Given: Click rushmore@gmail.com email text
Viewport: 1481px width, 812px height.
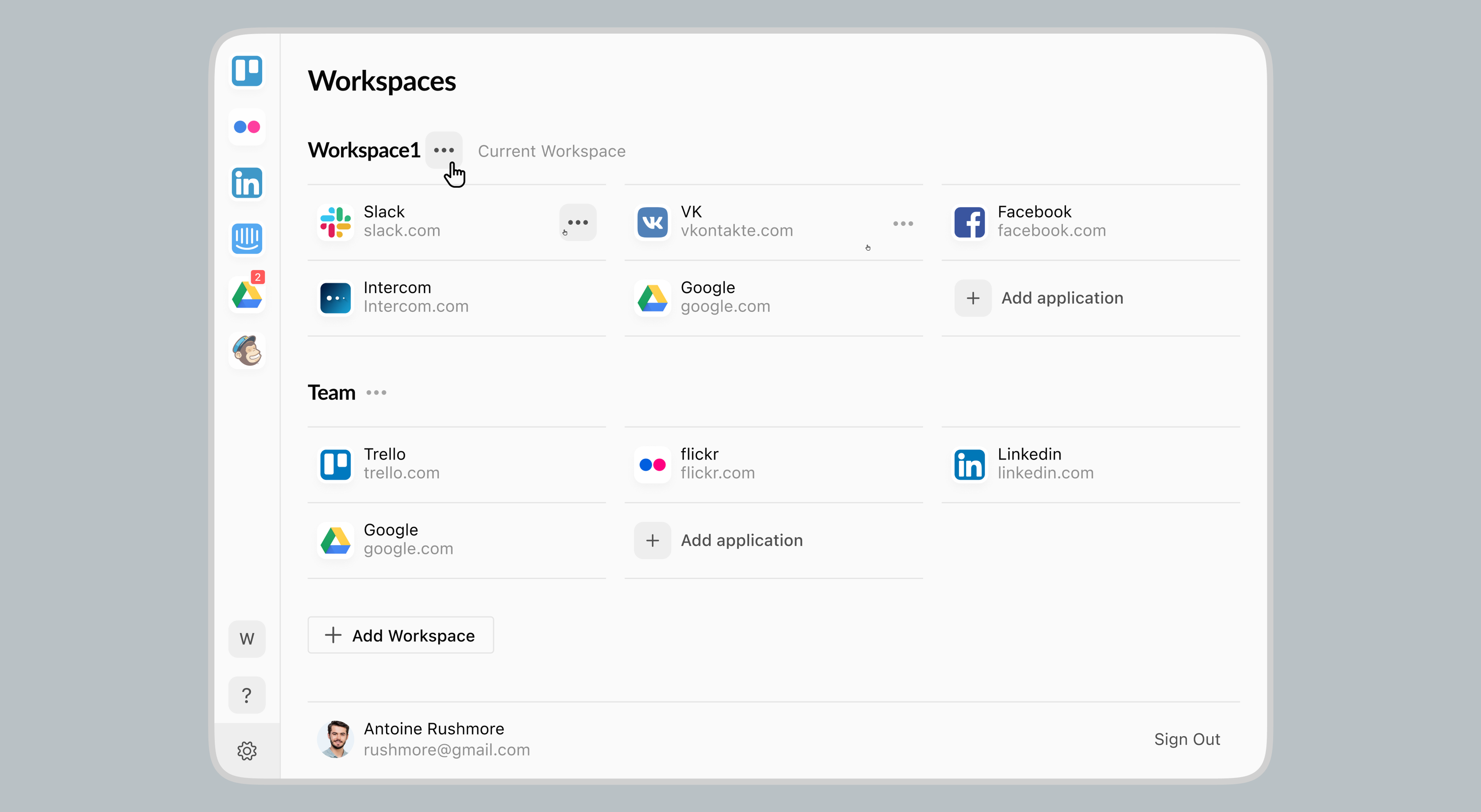Looking at the screenshot, I should click(447, 750).
